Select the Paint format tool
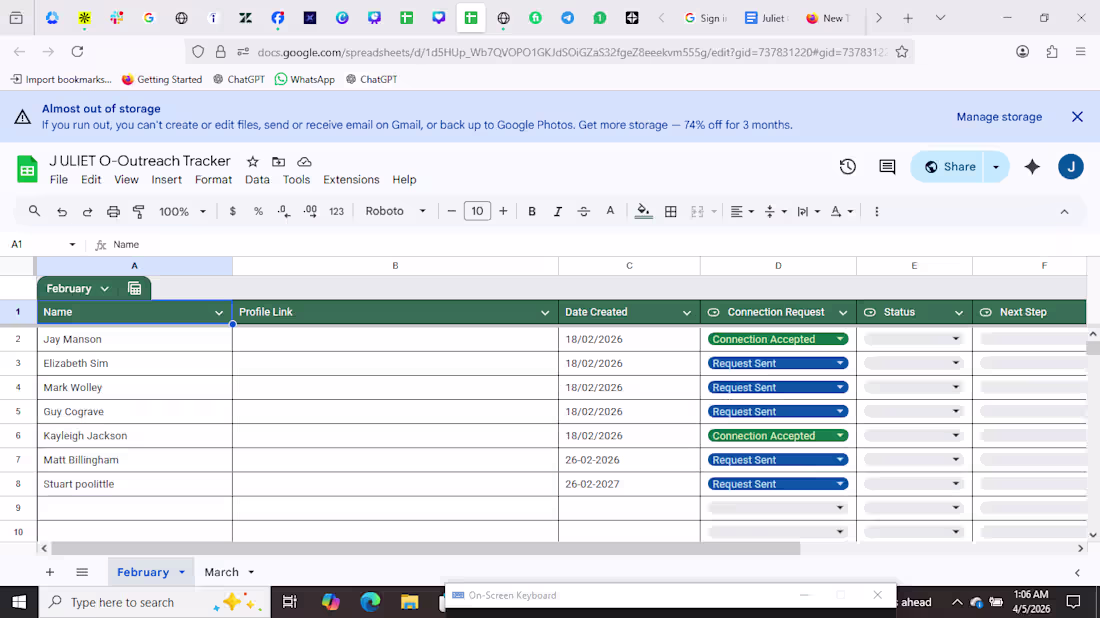The height and width of the screenshot is (618, 1100). (139, 212)
